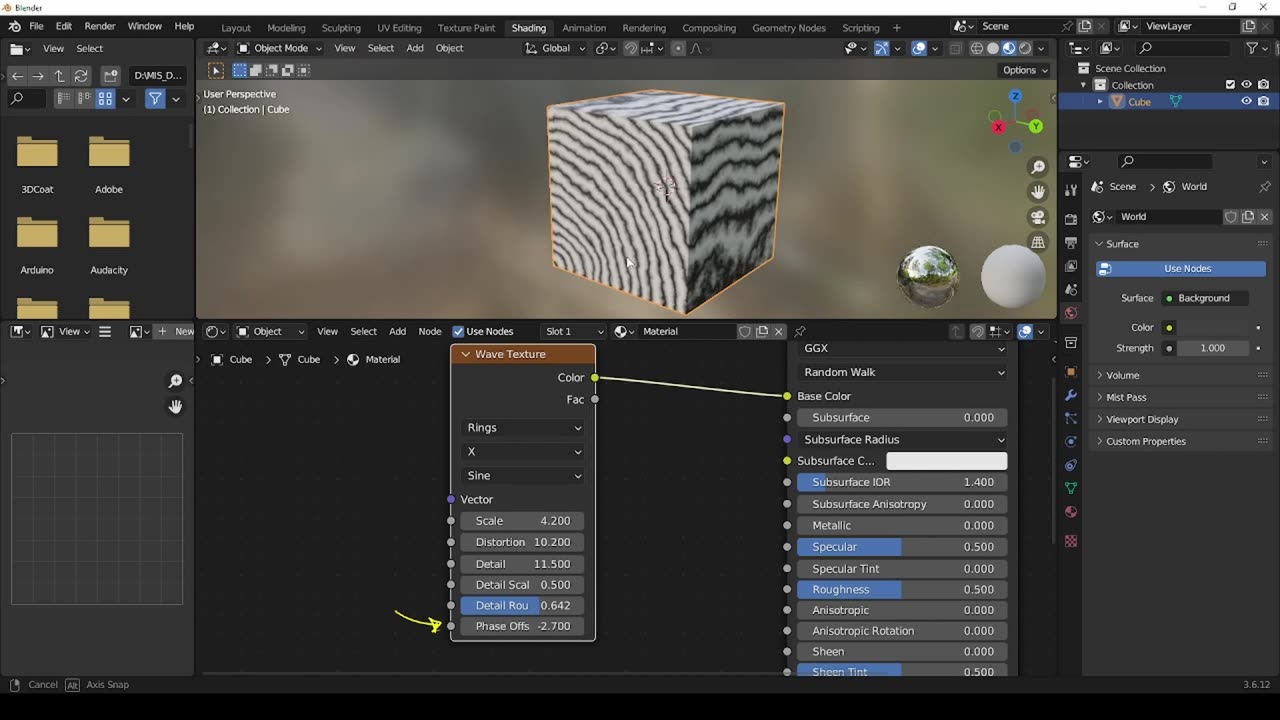
Task: Adjust the Detail Roughness 0.642 slider
Action: click(x=523, y=605)
